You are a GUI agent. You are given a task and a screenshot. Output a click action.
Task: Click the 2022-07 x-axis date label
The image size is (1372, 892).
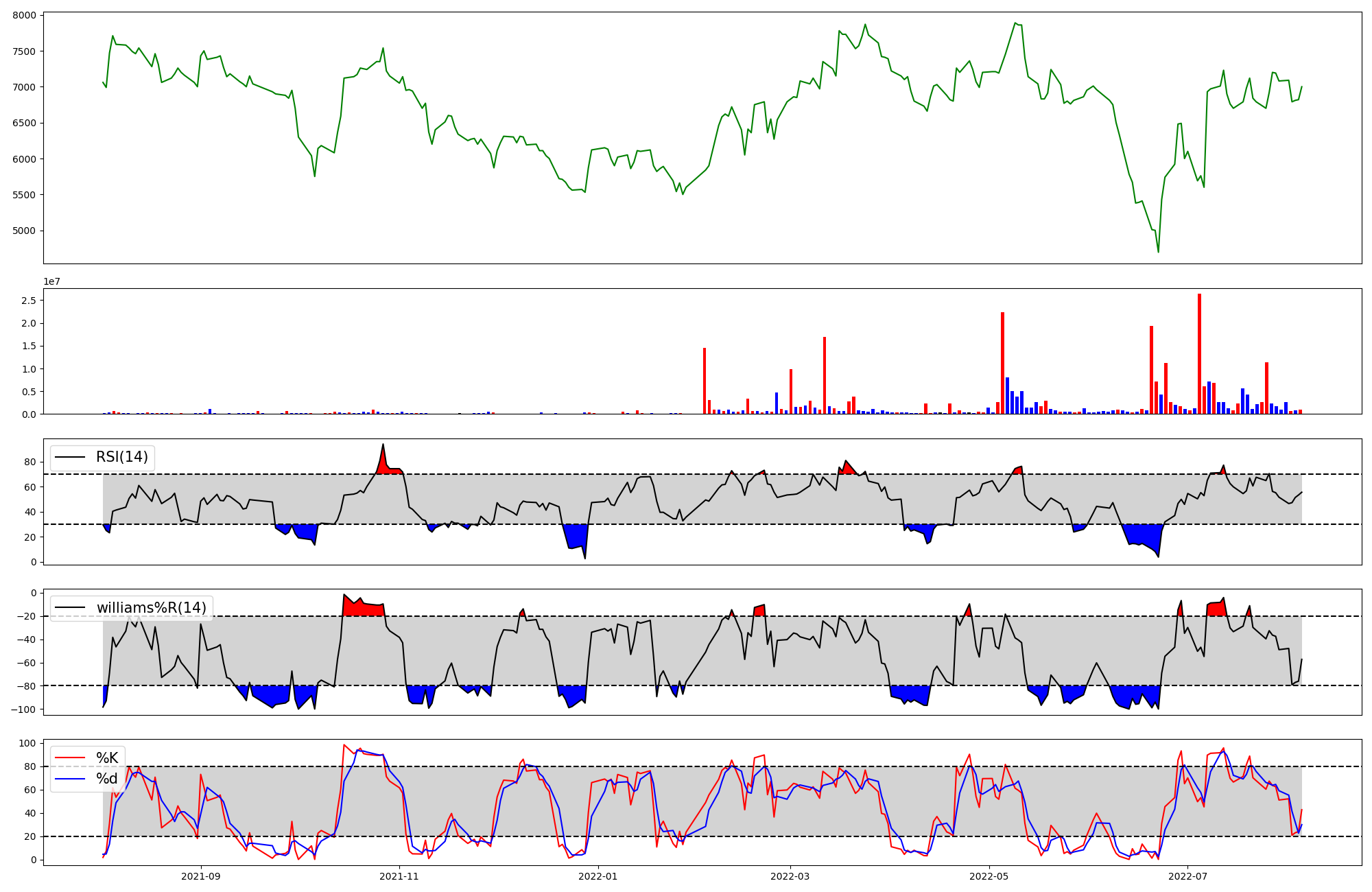1187,876
